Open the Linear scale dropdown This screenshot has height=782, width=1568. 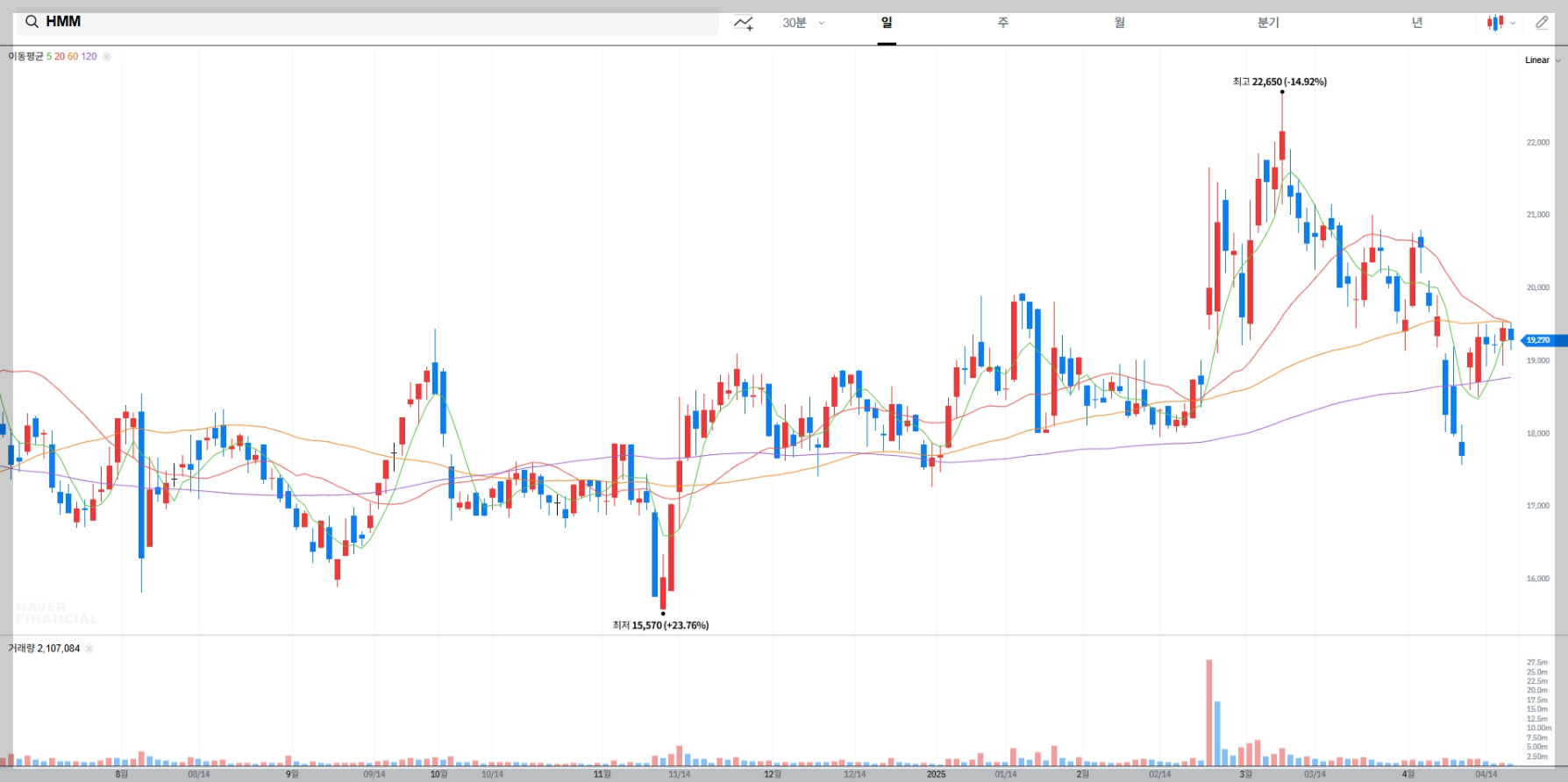point(1543,60)
